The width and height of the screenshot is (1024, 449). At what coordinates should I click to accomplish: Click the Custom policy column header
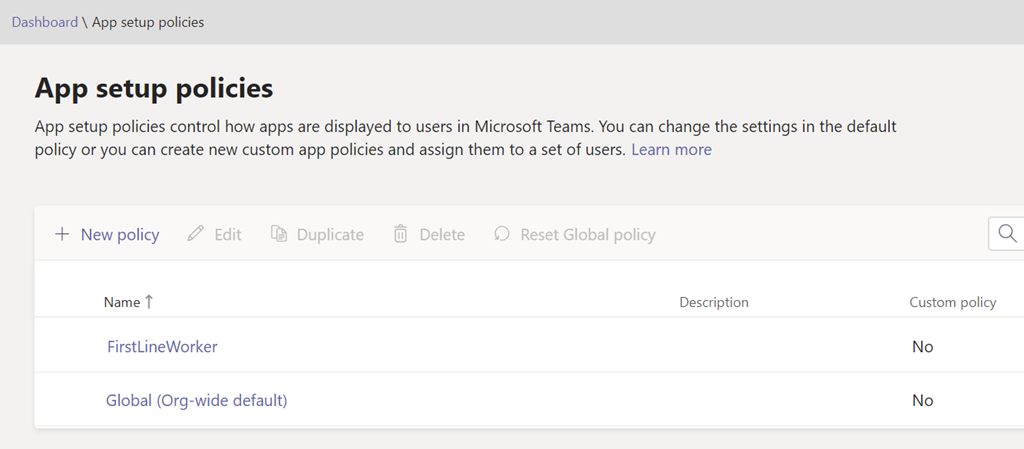tap(952, 302)
